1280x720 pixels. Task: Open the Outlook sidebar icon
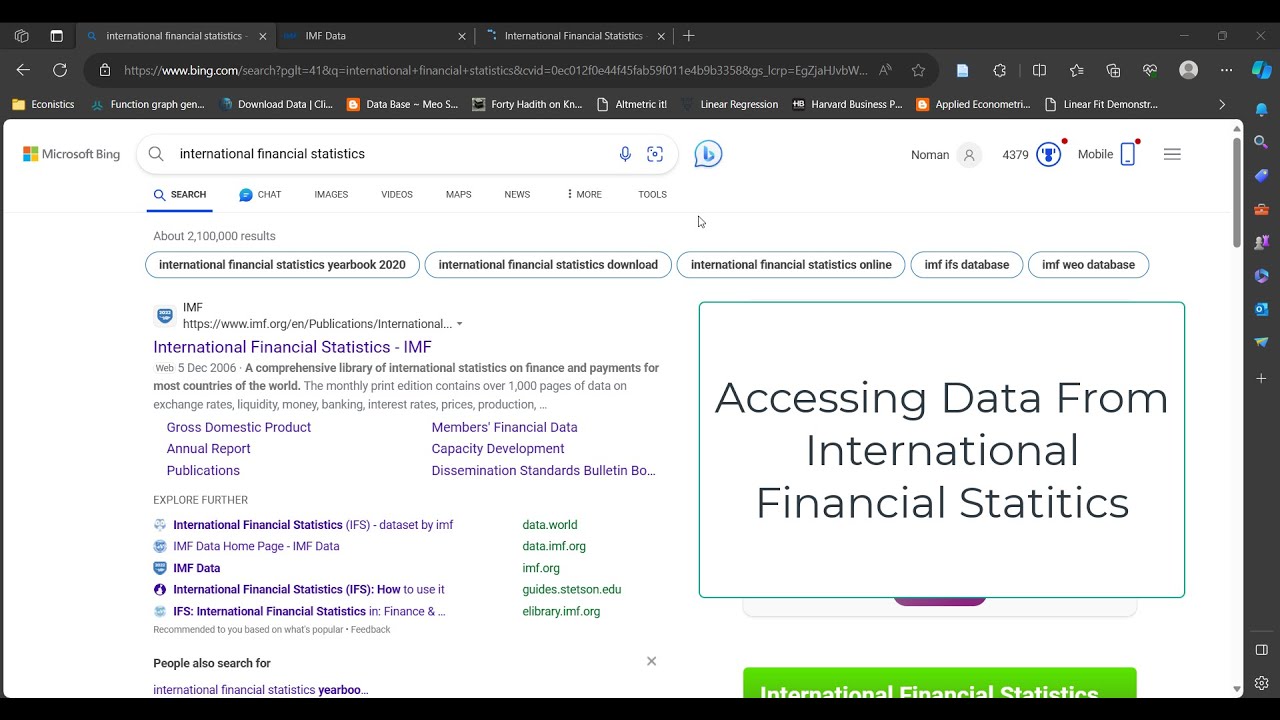click(1262, 309)
